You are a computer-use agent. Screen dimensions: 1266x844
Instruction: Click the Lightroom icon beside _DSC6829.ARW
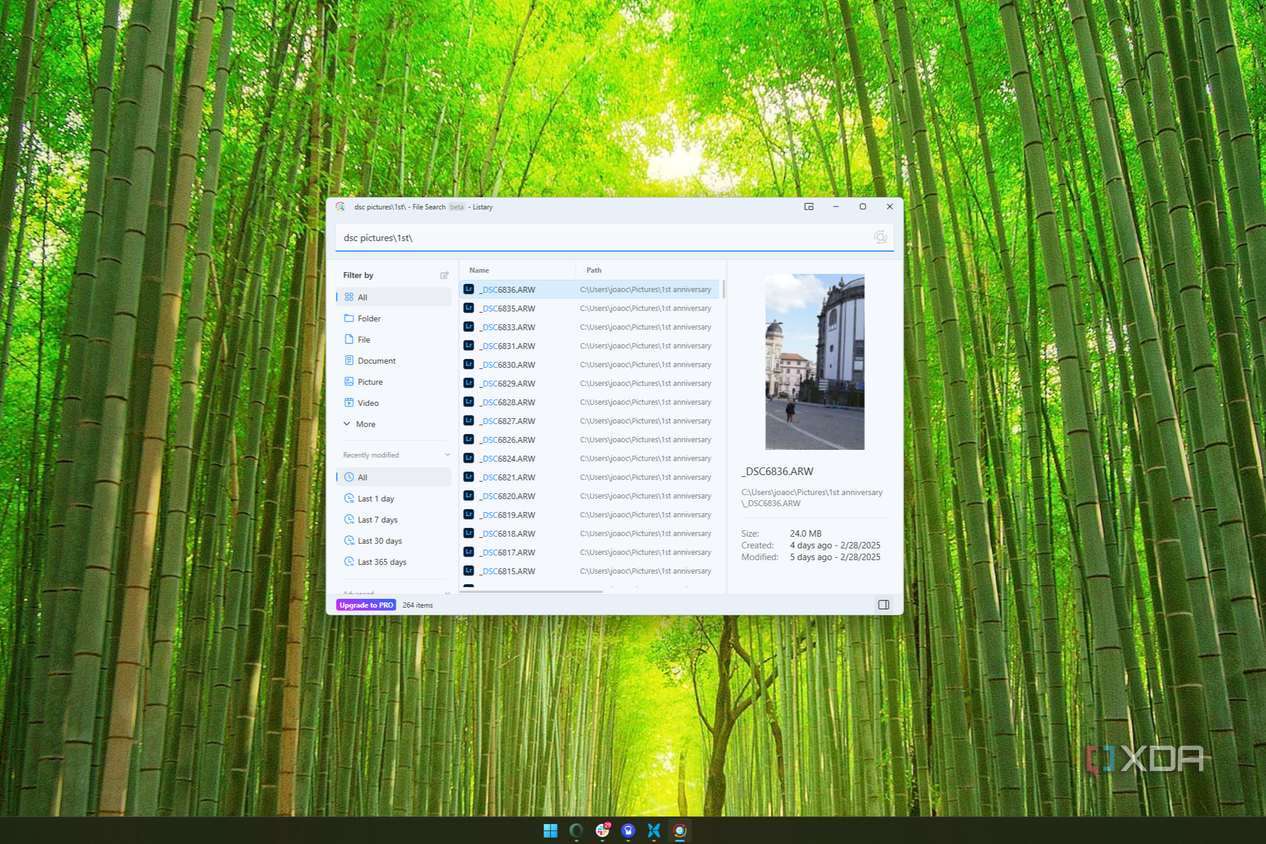(x=468, y=383)
